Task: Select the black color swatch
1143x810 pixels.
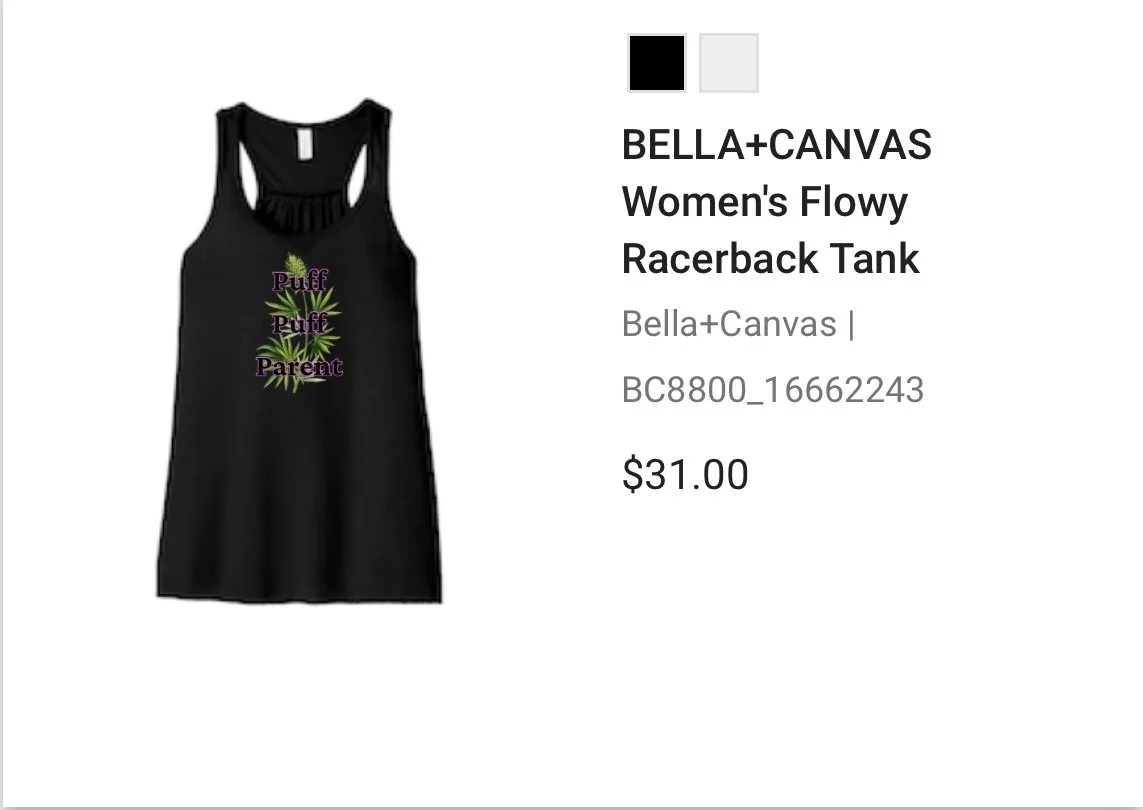Action: click(x=657, y=63)
